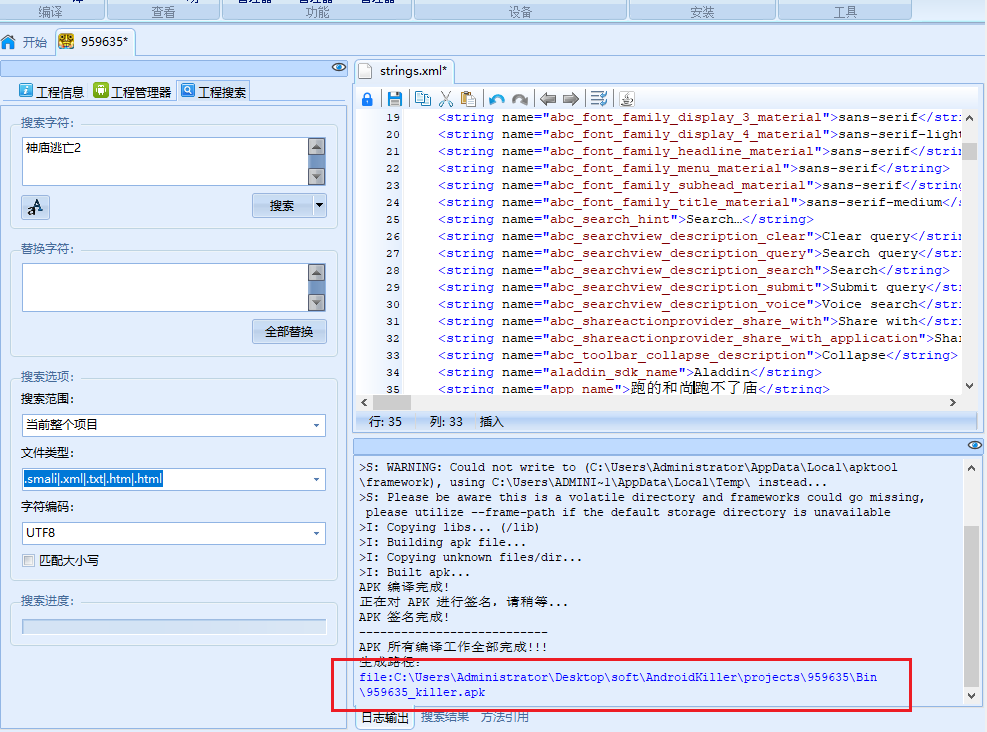Click the font/case 'A' icon under search box
987x732 pixels.
point(35,207)
